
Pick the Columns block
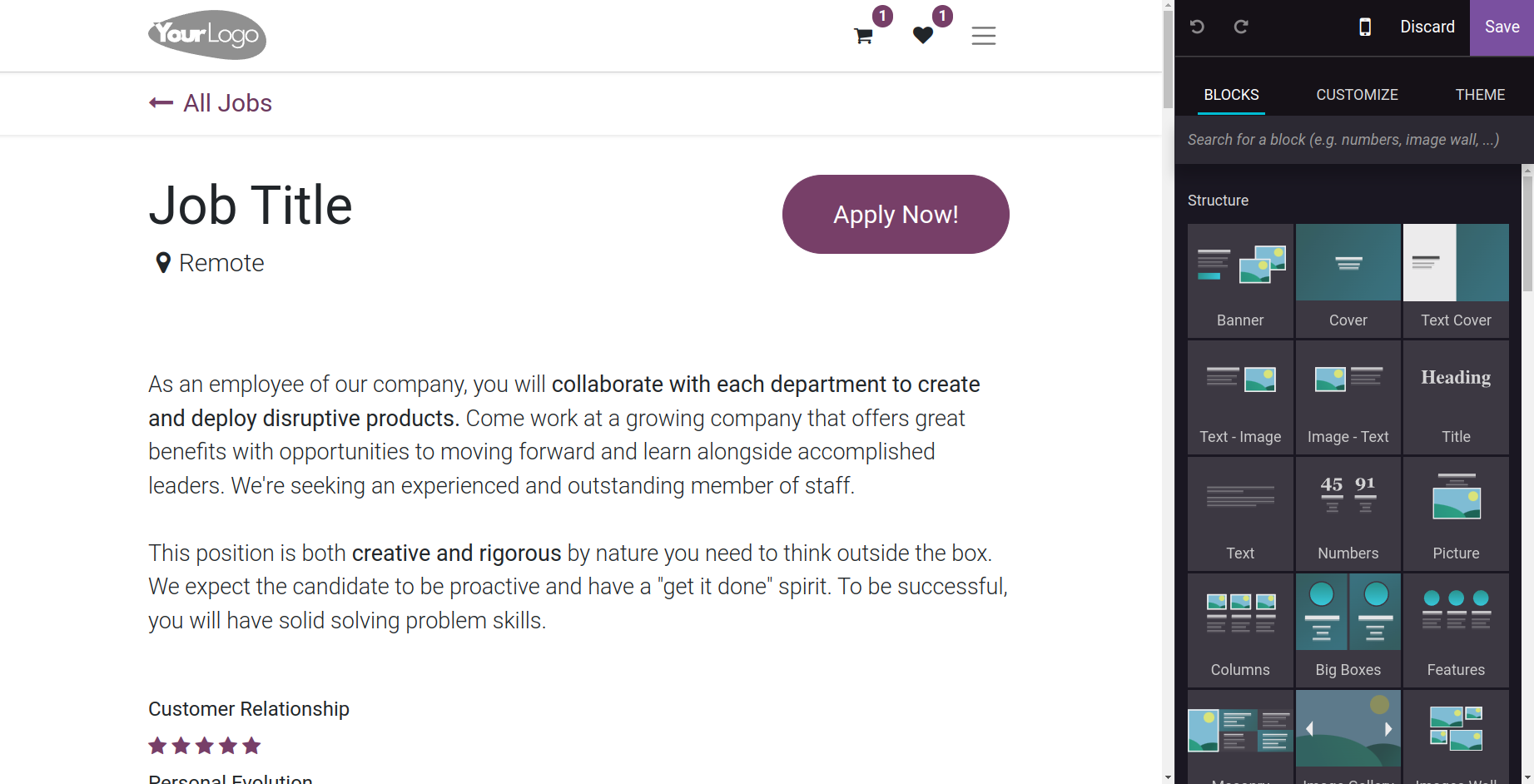[x=1240, y=629]
